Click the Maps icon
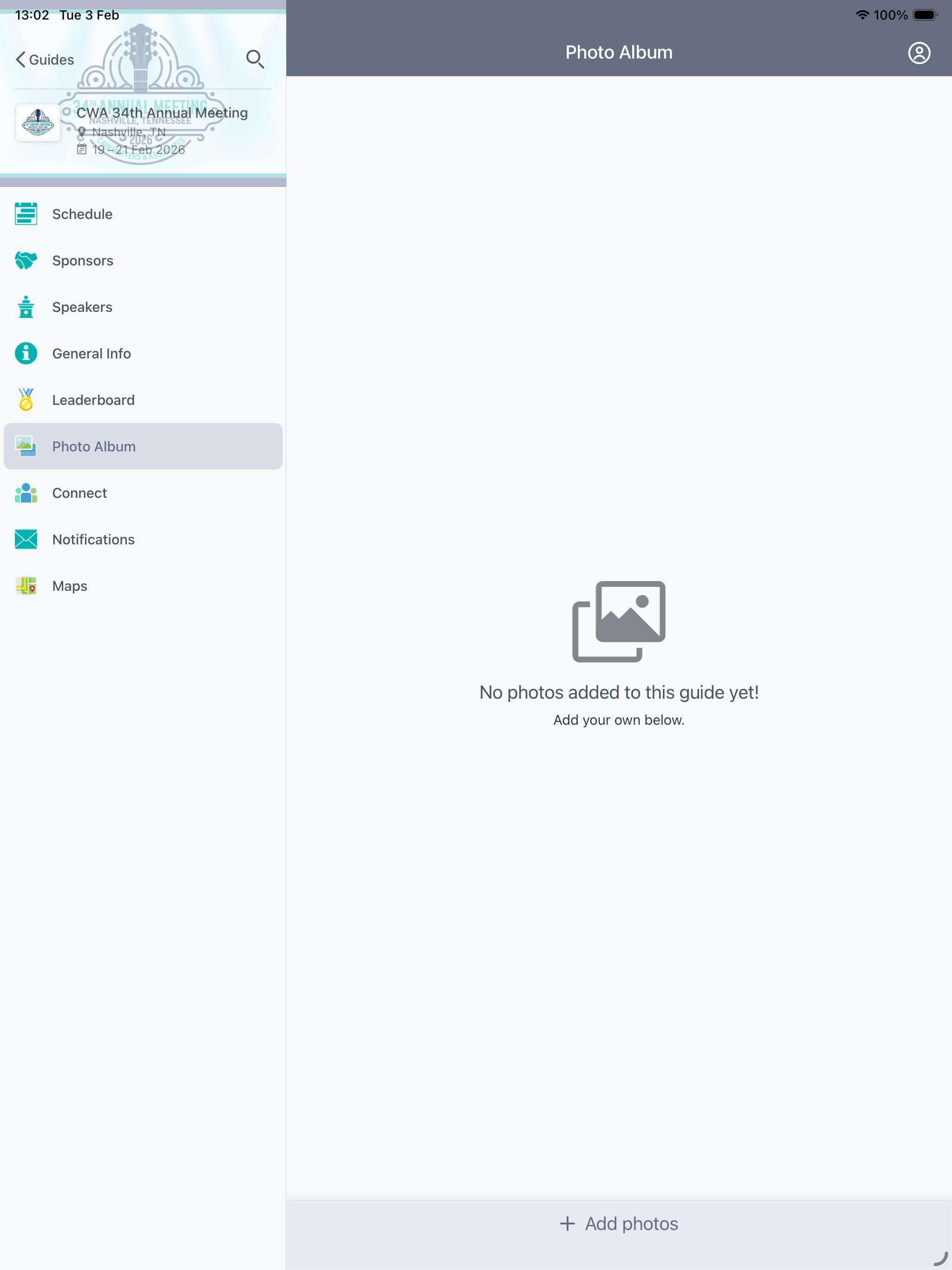Viewport: 952px width, 1270px height. click(26, 586)
